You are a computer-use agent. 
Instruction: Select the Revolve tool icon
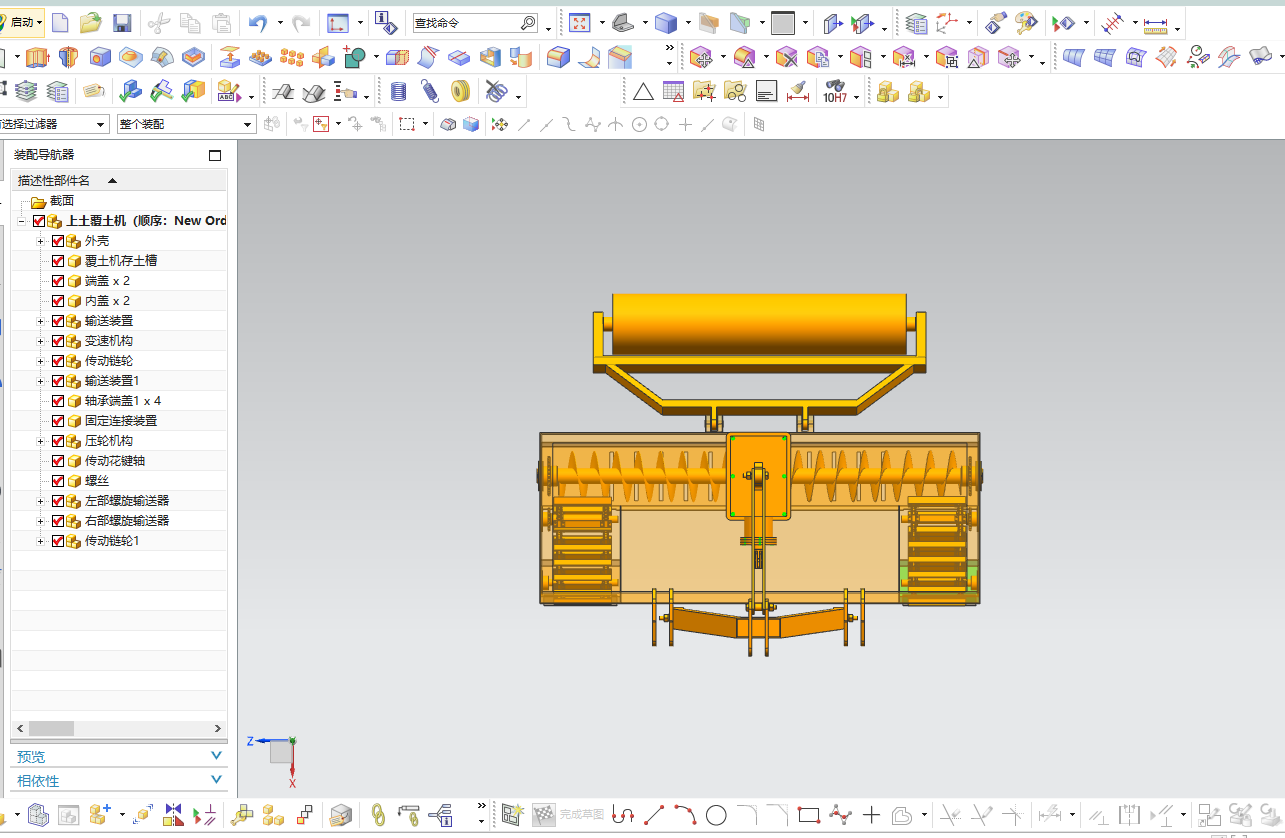68,57
